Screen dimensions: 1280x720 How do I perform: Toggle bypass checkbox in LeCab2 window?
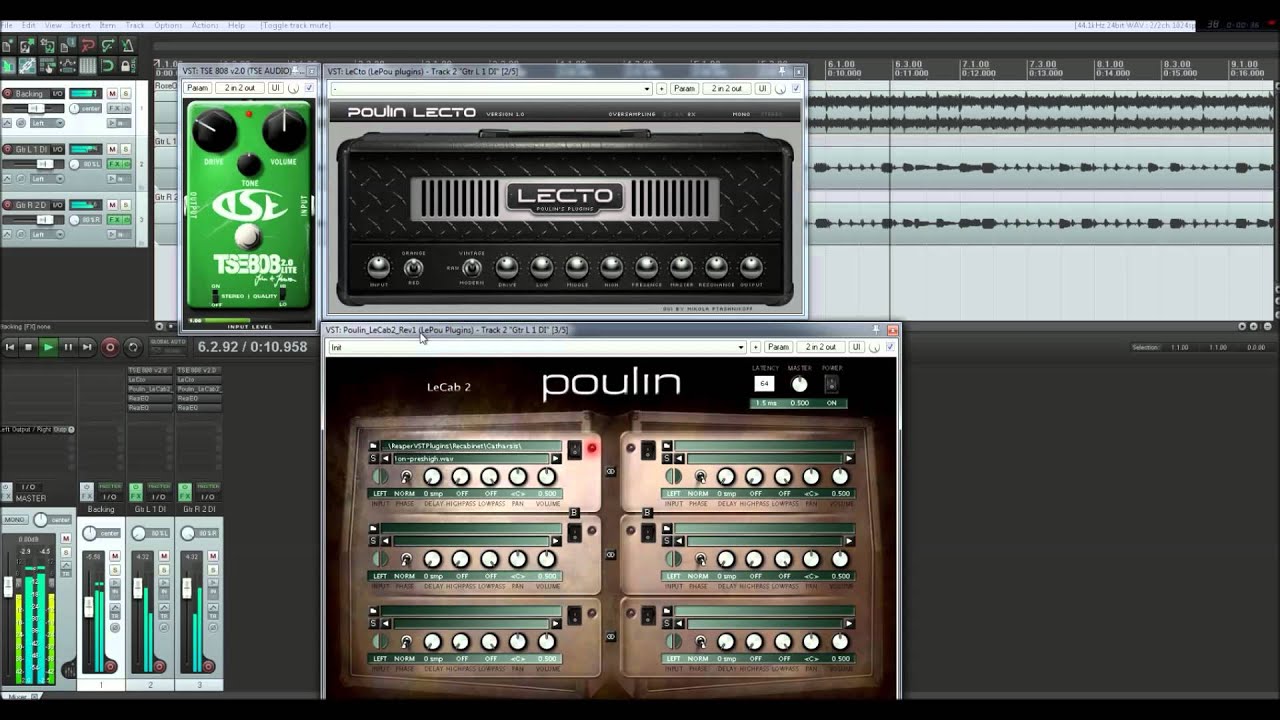(x=890, y=347)
